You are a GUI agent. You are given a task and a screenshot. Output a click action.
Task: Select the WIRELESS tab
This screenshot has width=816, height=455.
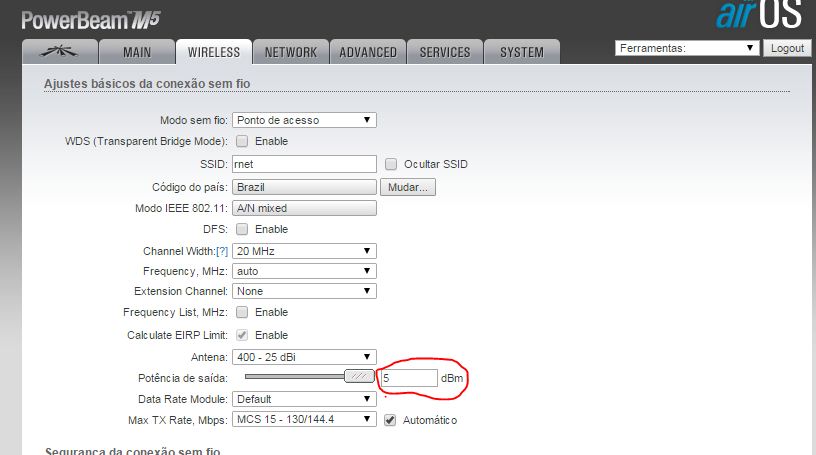[x=214, y=52]
